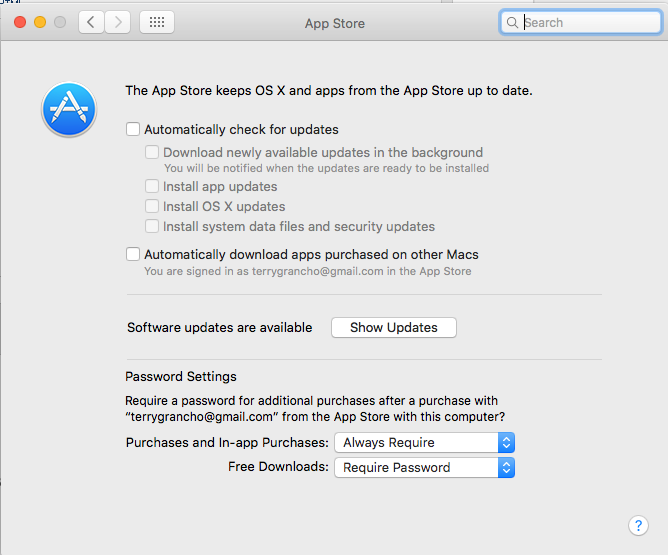Viewport: 668px width, 555px height.
Task: Go forward with the right chevron button
Action: tap(118, 22)
